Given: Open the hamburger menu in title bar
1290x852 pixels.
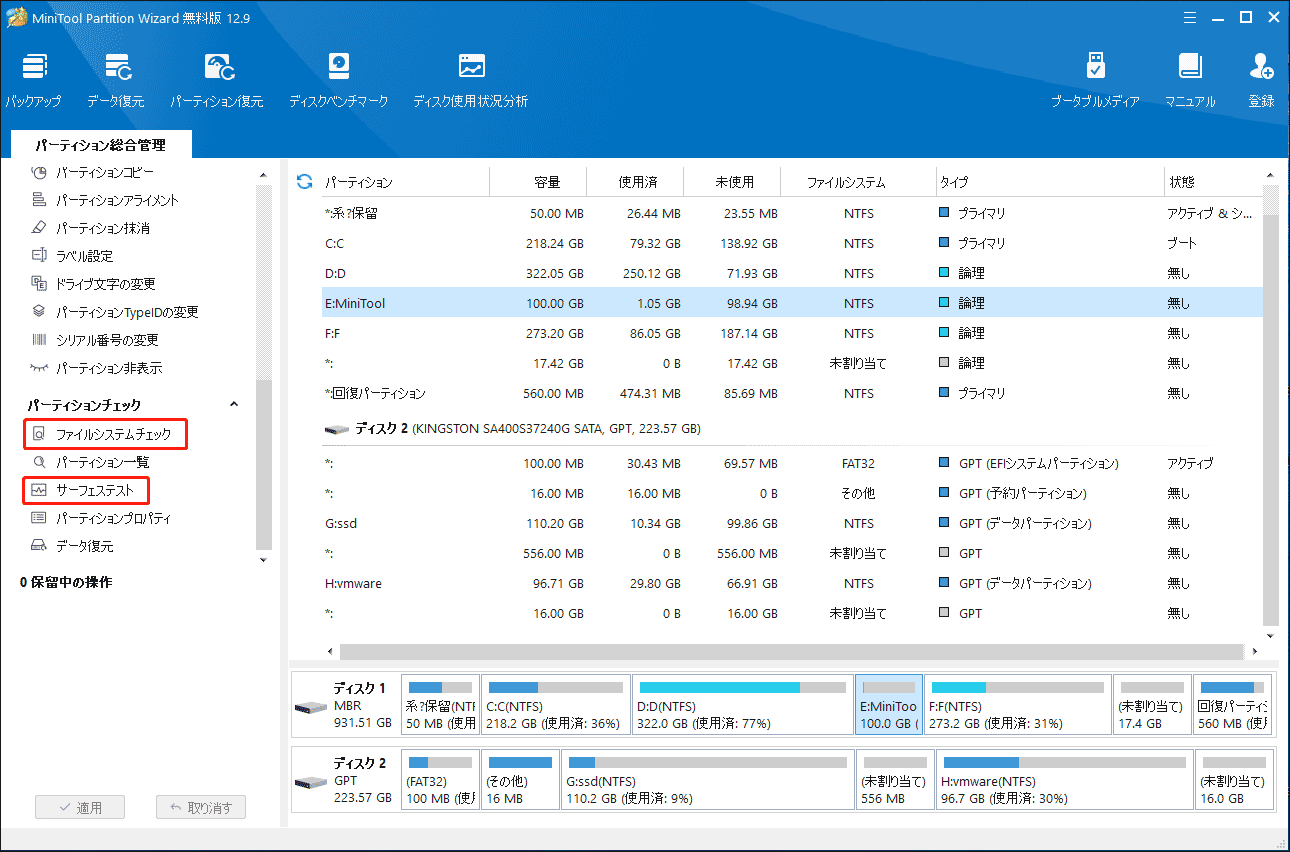Looking at the screenshot, I should pyautogui.click(x=1189, y=17).
